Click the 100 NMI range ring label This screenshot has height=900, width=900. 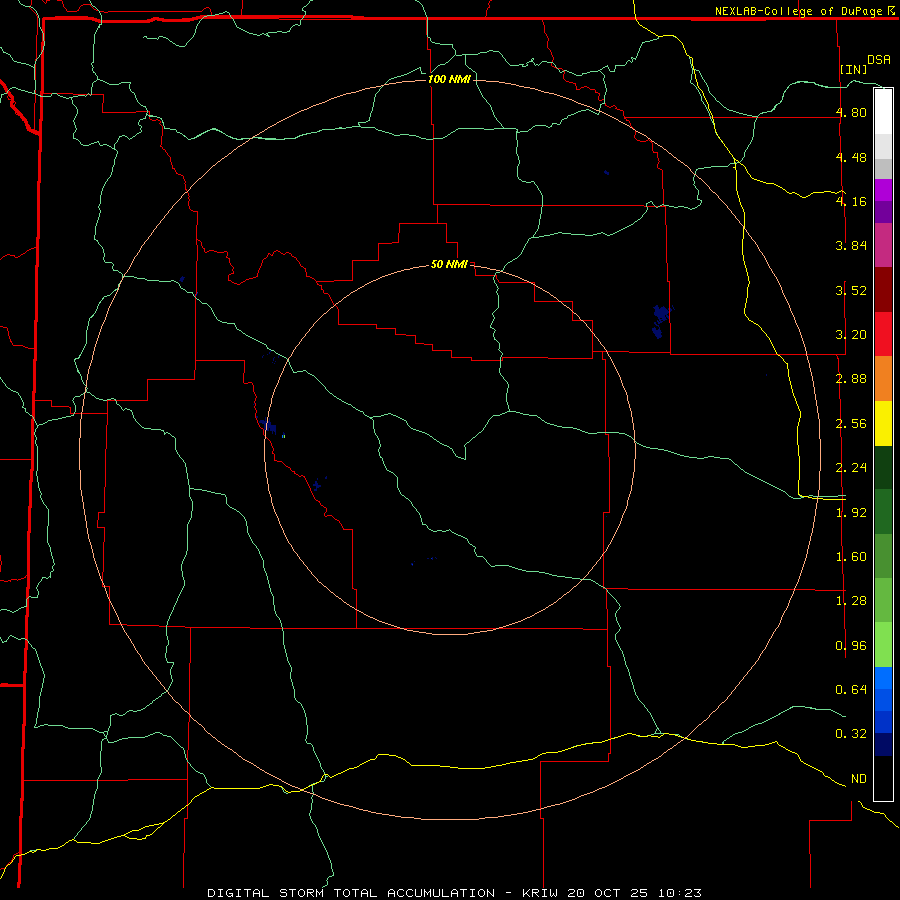click(x=449, y=79)
